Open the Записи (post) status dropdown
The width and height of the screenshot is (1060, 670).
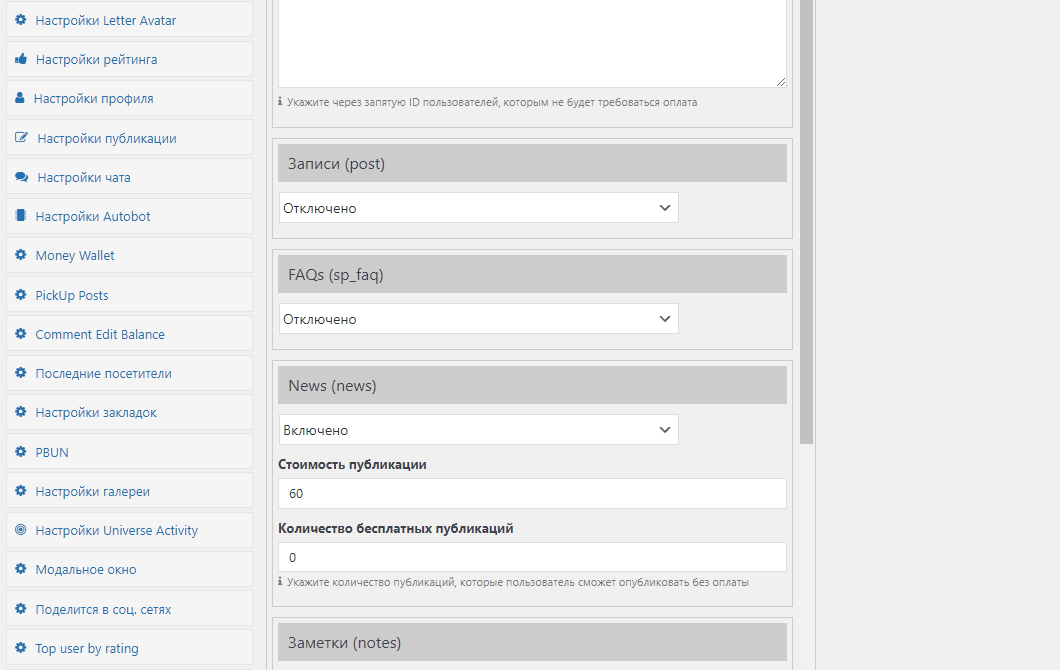click(x=478, y=208)
